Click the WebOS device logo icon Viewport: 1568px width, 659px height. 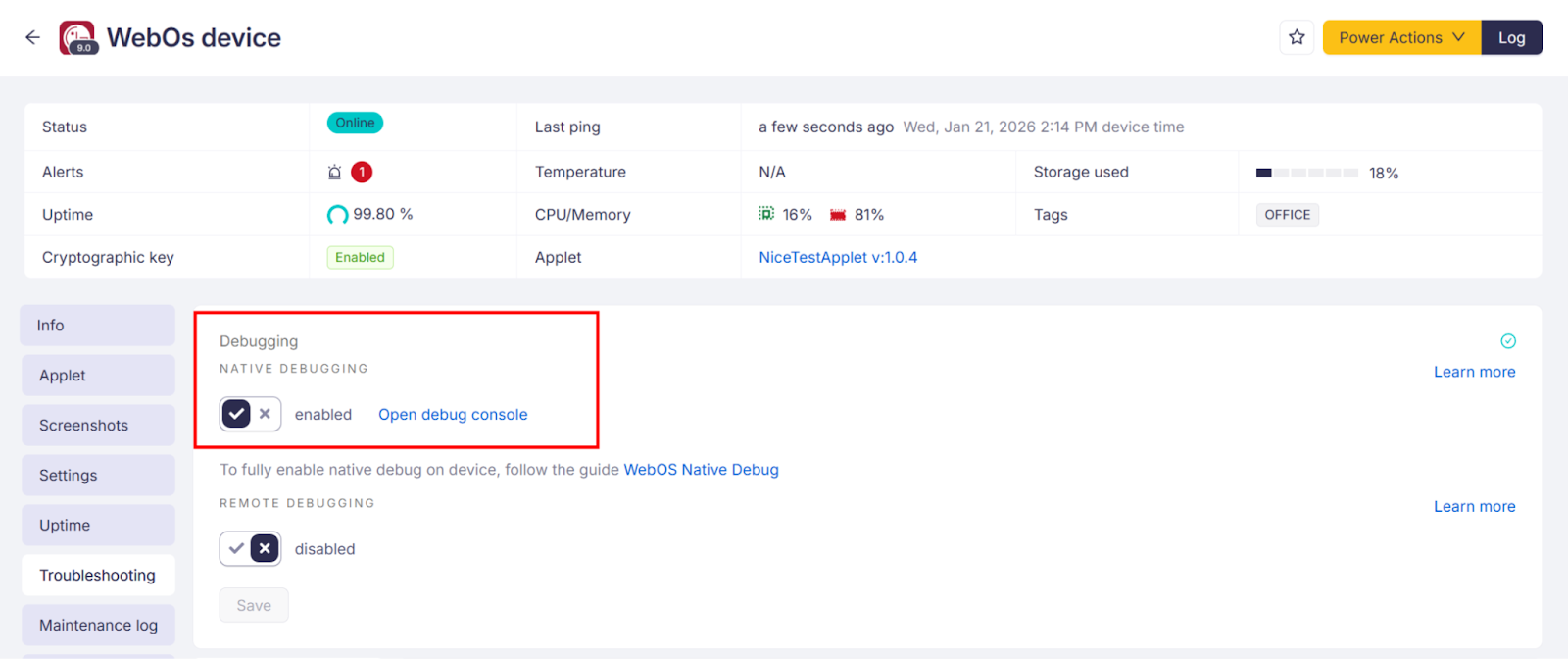(x=77, y=37)
